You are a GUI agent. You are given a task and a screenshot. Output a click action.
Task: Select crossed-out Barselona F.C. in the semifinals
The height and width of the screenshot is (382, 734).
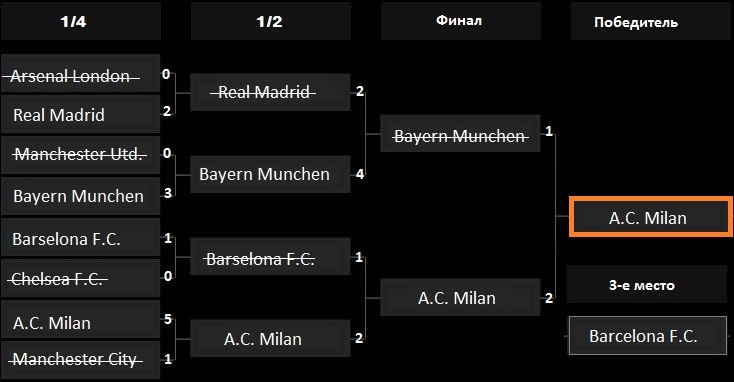coord(271,257)
